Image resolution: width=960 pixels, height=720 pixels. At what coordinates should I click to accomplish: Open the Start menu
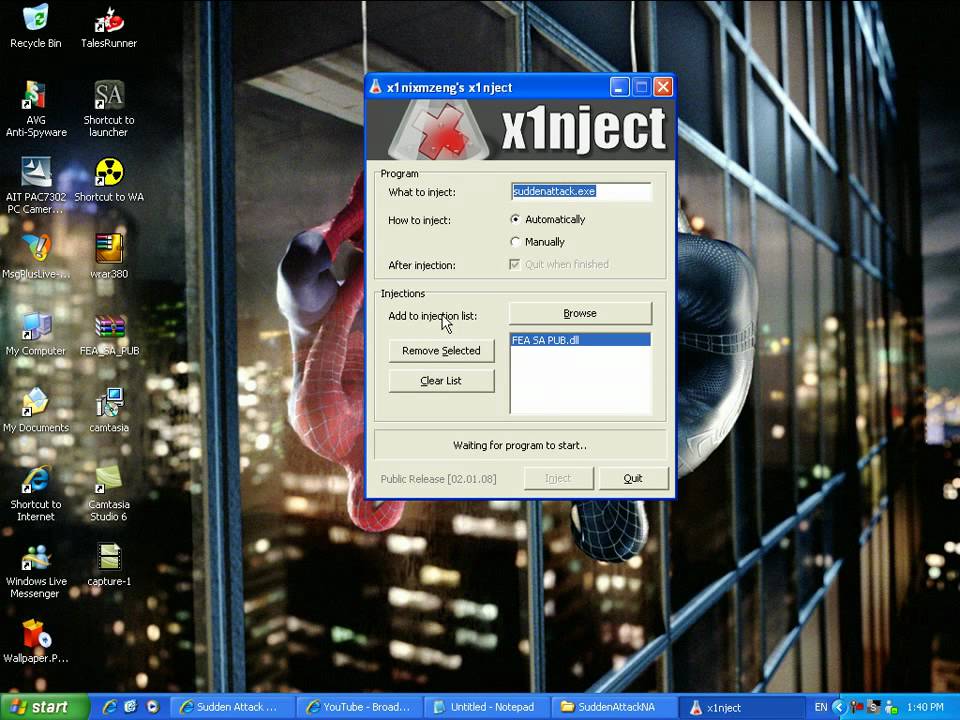(x=45, y=707)
